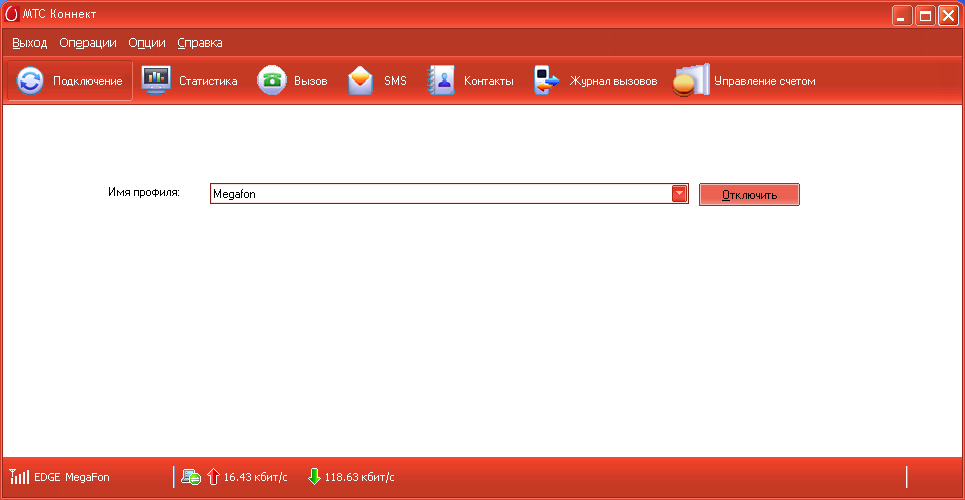Open the Статистика monitor chart icon
965x500 pixels.
[156, 81]
